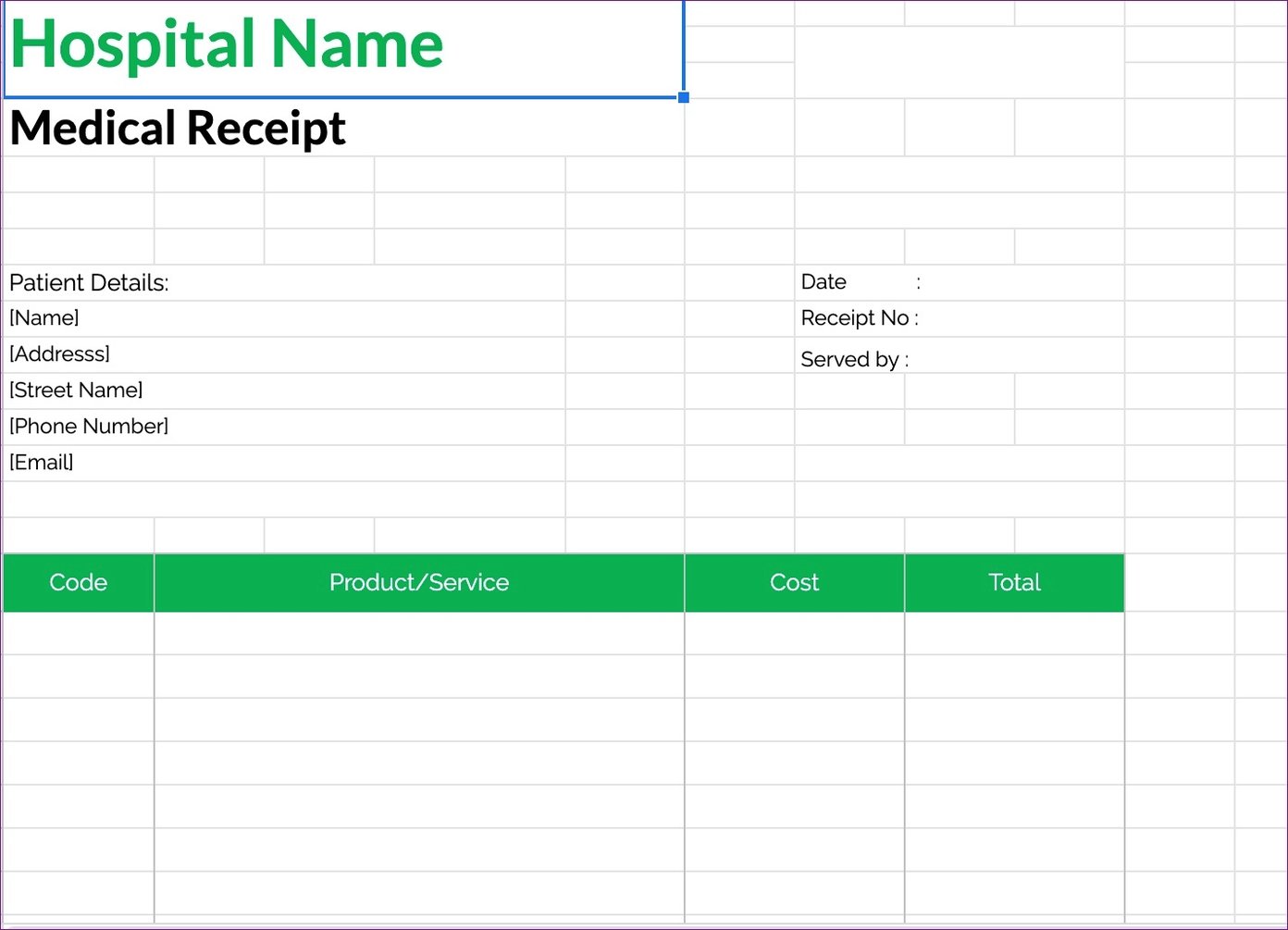Click the '[Name]' placeholder cell
This screenshot has height=930, width=1288.
[x=284, y=318]
